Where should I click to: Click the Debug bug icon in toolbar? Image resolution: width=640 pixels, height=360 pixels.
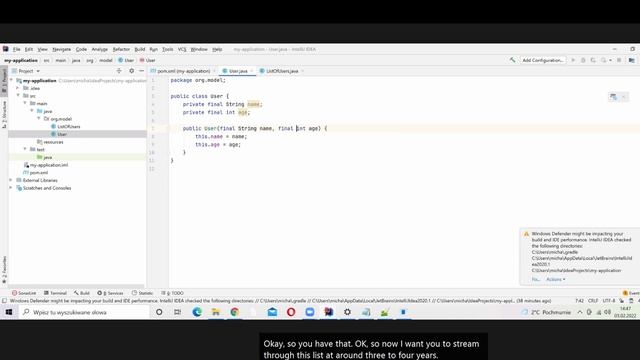click(x=583, y=60)
